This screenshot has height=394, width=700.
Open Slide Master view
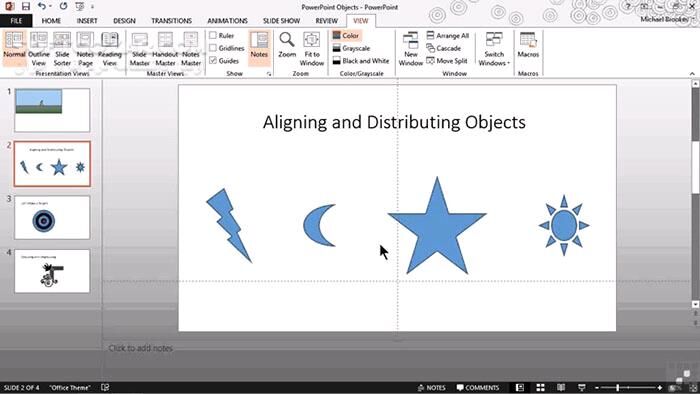(x=140, y=48)
